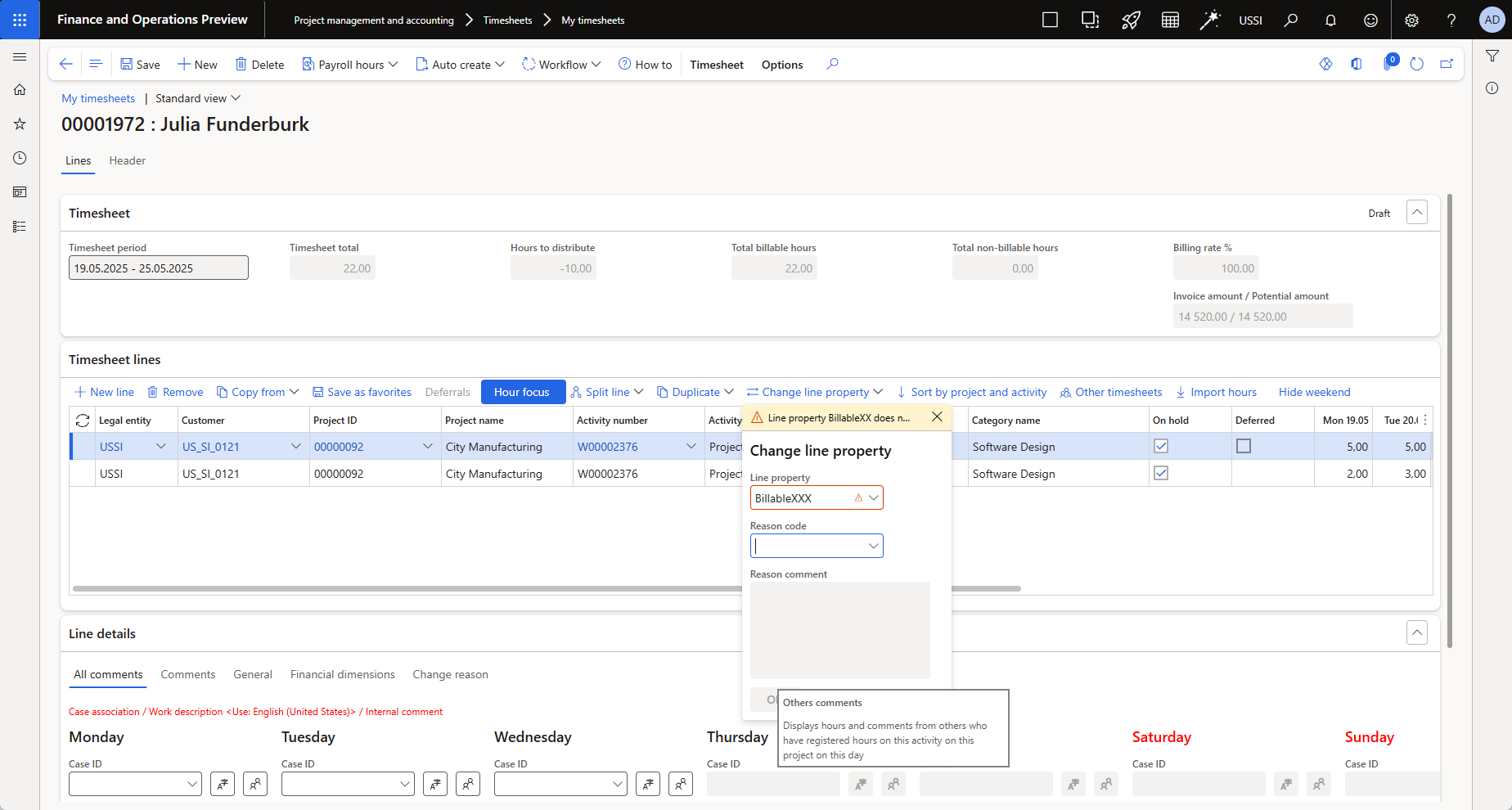The height and width of the screenshot is (810, 1512).
Task: Switch to the Header tab
Action: [x=127, y=161]
